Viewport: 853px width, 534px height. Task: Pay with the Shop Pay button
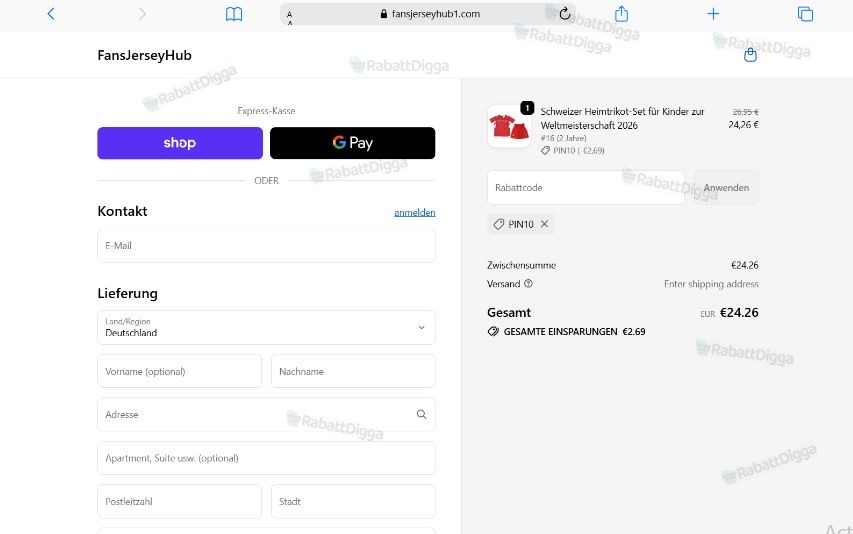(180, 143)
